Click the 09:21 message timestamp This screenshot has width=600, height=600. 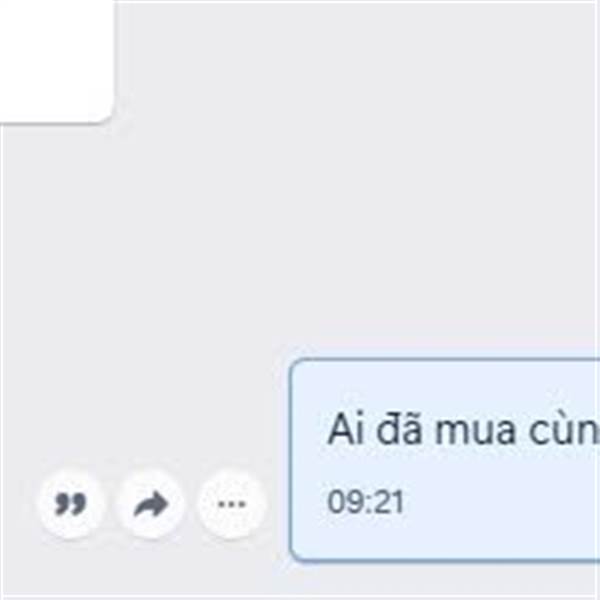pos(366,502)
